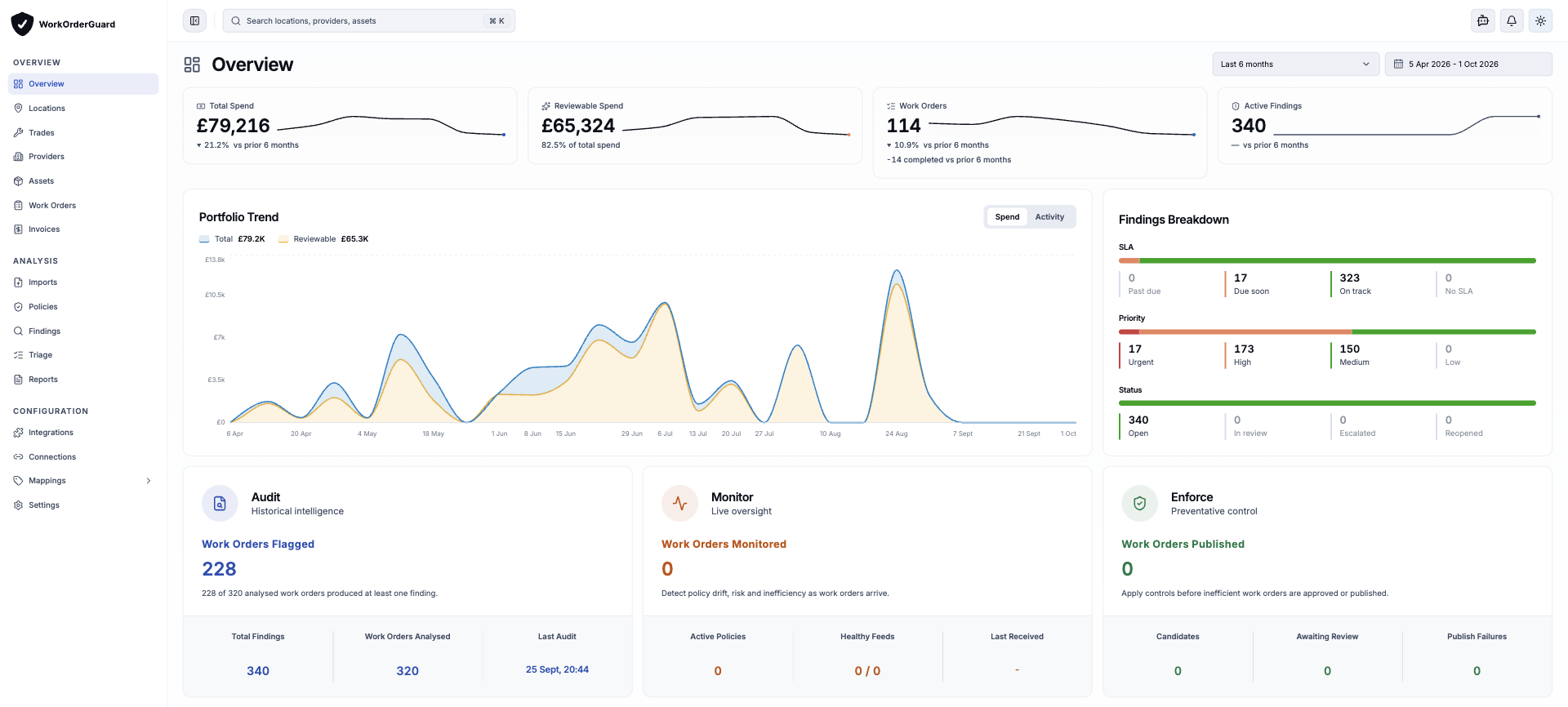This screenshot has width=1568, height=707.
Task: Click the Settings gear icon in sidebar
Action: (x=18, y=505)
